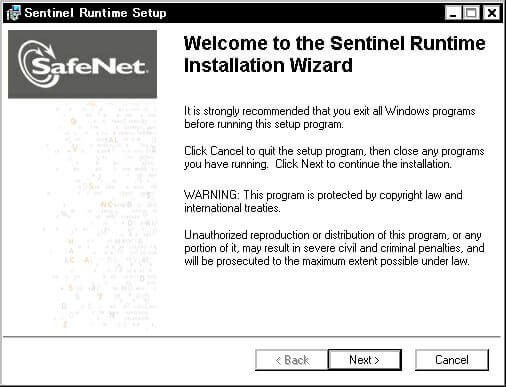Close the Sentinel Runtime Setup window
The height and width of the screenshot is (387, 506).
click(x=492, y=13)
